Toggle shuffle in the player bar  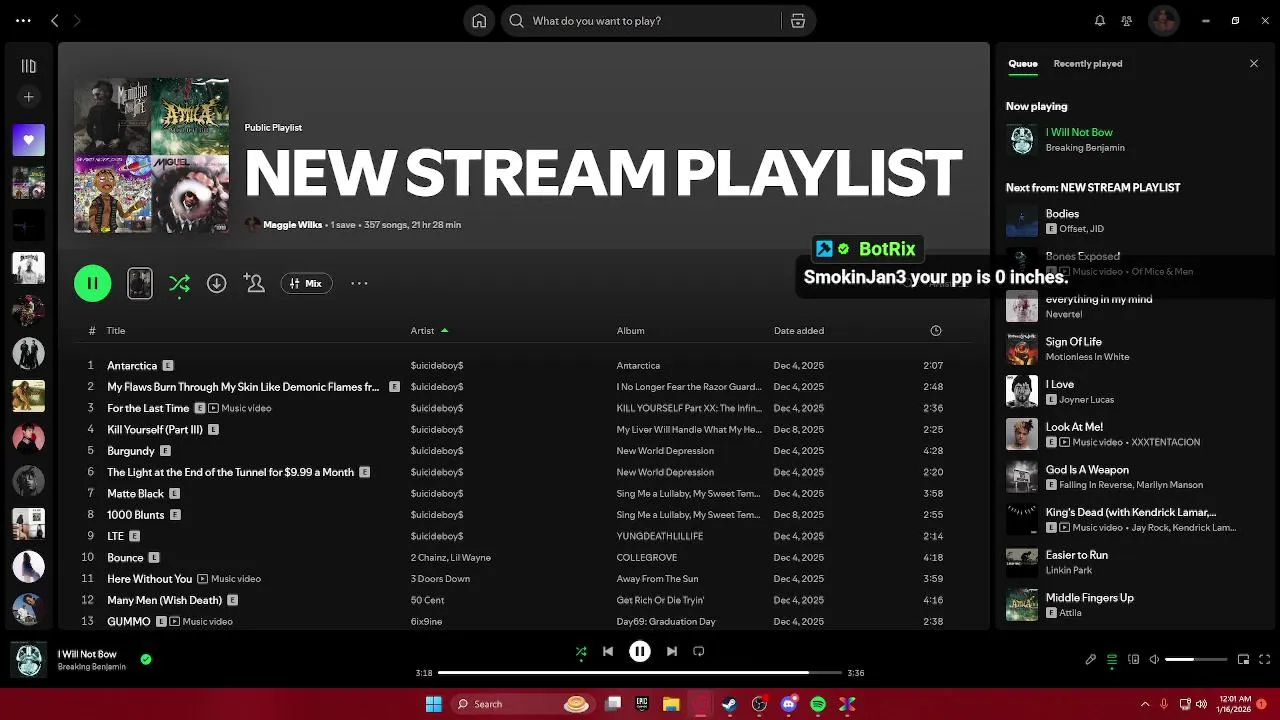click(x=581, y=651)
